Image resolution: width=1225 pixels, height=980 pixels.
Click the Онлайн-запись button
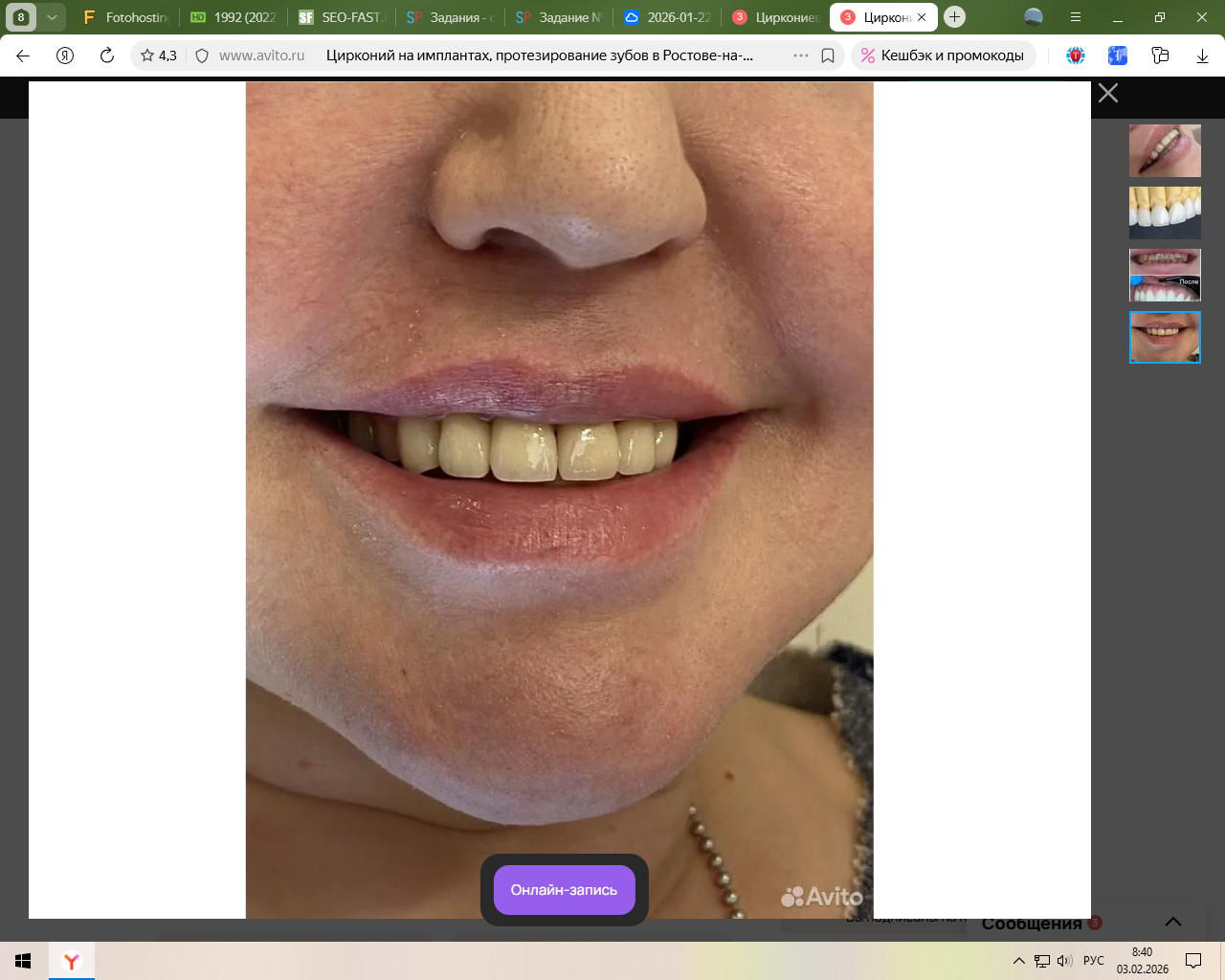tap(564, 890)
